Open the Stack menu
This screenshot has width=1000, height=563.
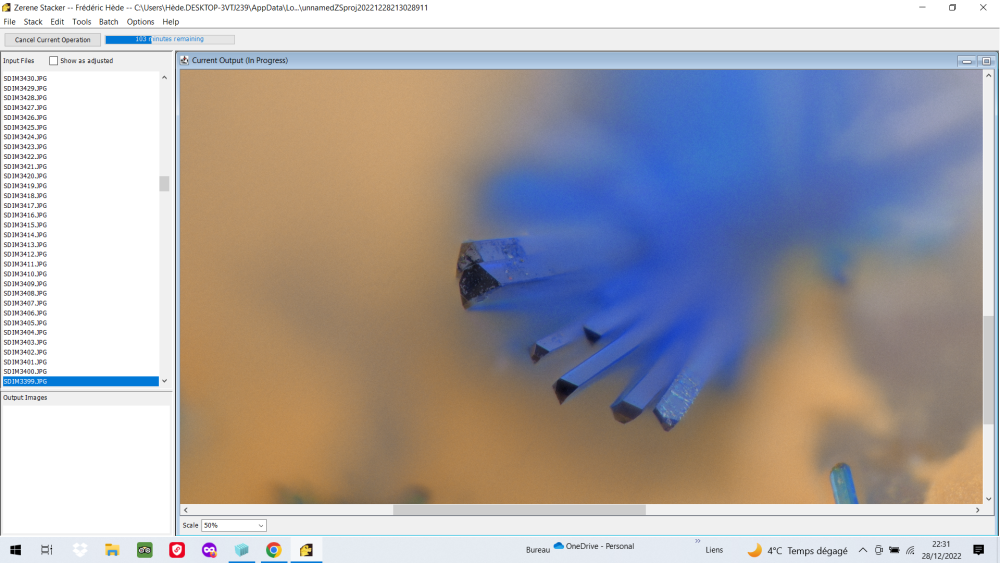point(33,22)
